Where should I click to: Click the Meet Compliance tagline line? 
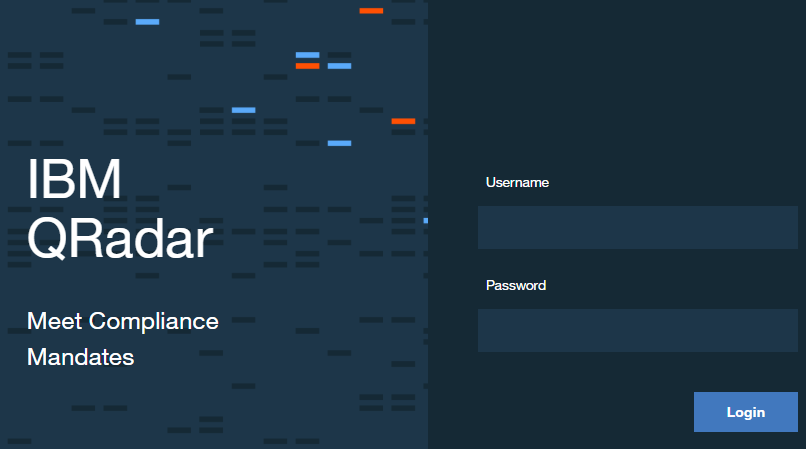123,321
